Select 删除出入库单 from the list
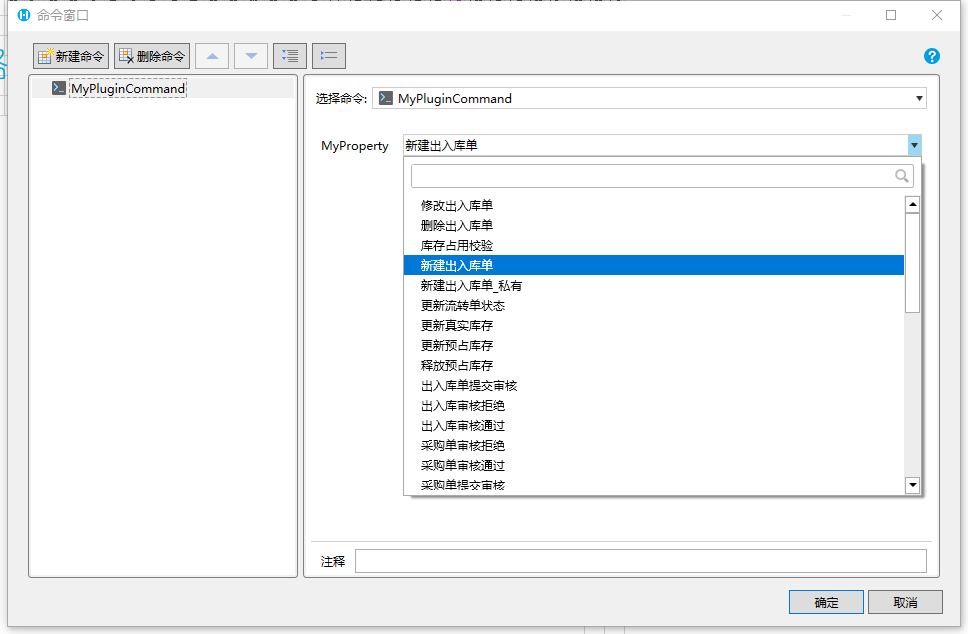 pos(654,225)
